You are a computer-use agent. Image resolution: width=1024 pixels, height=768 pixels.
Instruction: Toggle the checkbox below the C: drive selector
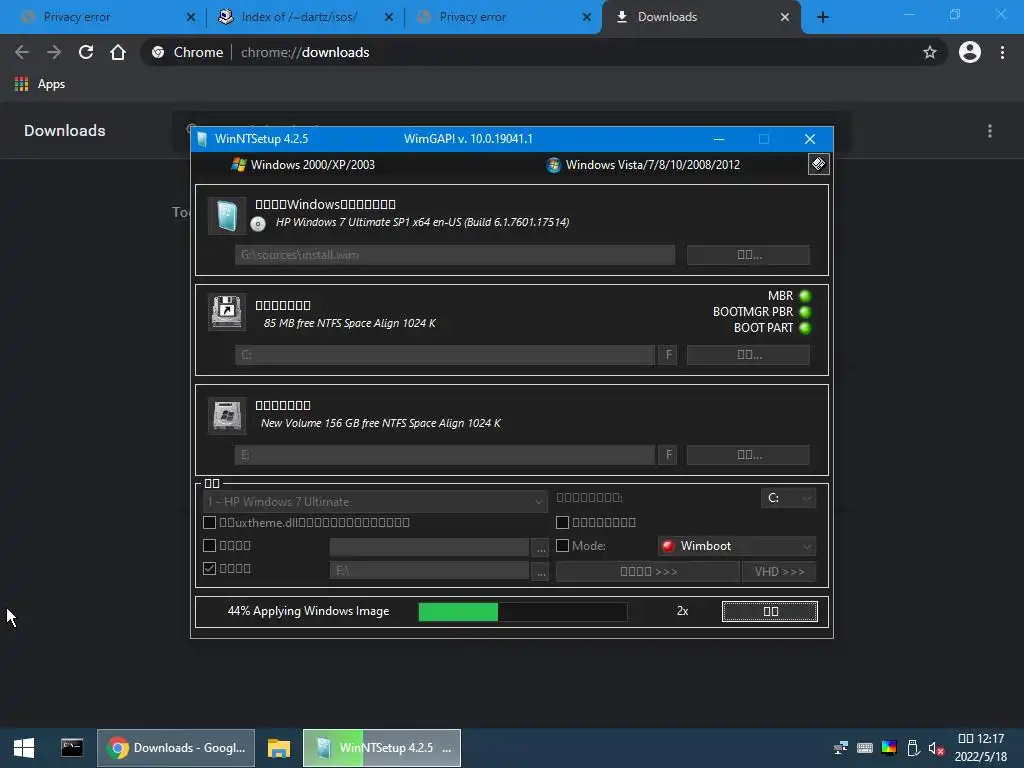pyautogui.click(x=562, y=522)
